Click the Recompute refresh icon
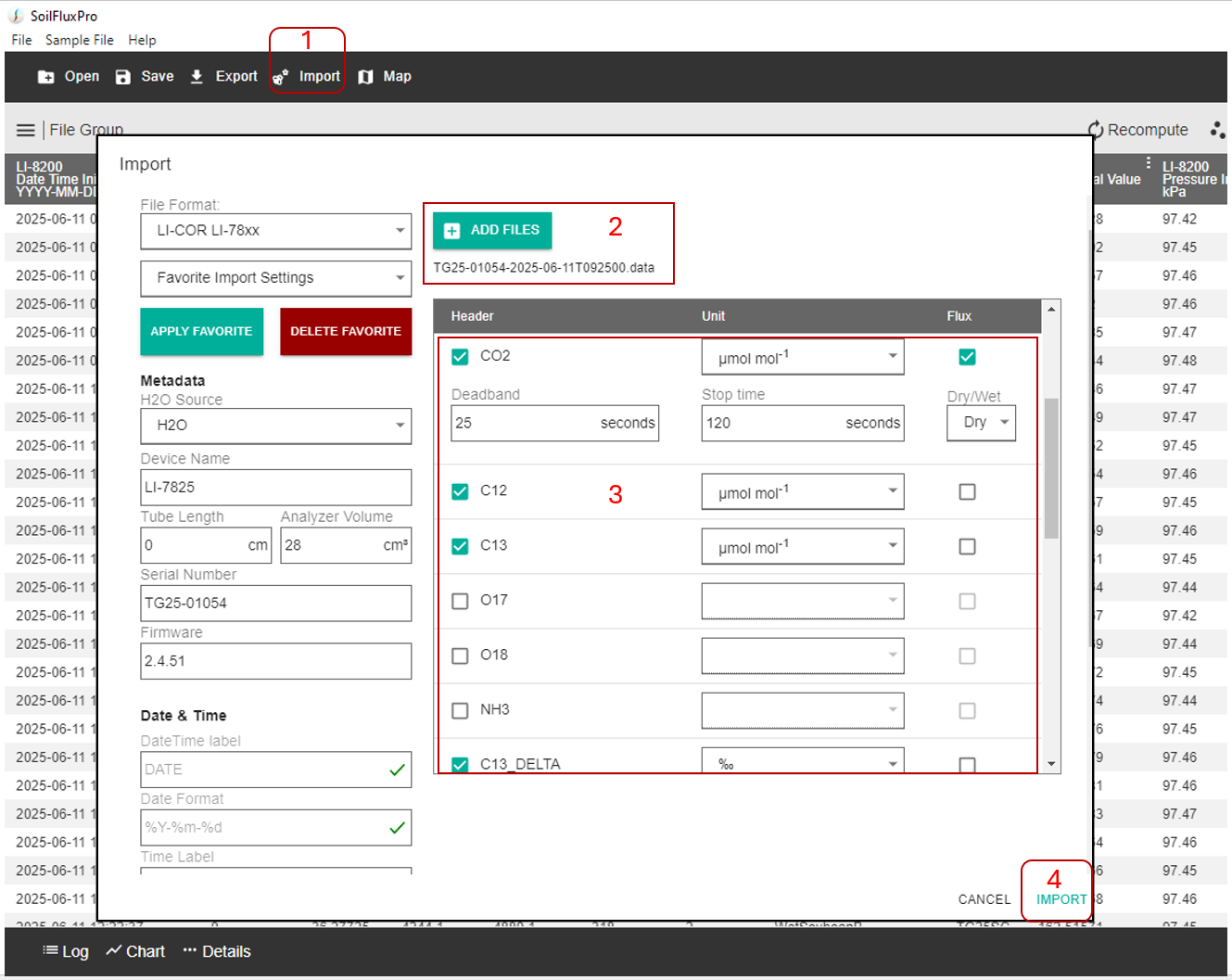The height and width of the screenshot is (980, 1232). click(x=1095, y=130)
